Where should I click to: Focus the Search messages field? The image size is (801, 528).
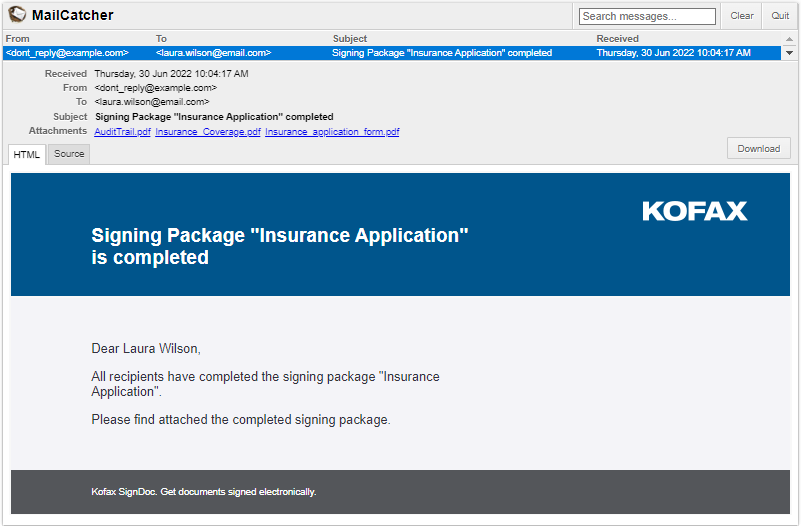[x=647, y=16]
